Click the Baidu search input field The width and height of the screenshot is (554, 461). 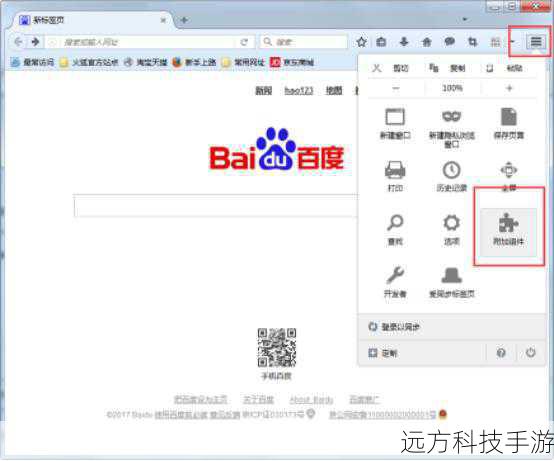click(x=216, y=206)
